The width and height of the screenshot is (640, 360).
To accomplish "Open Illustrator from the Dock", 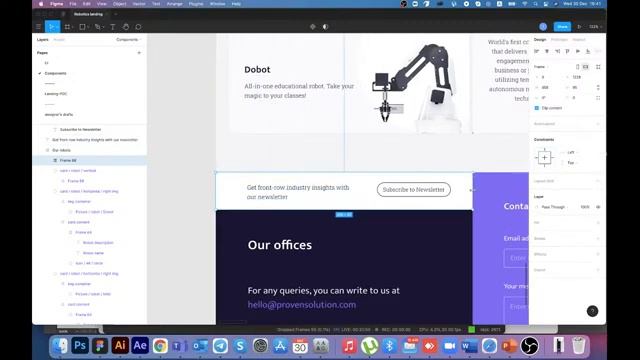I will pos(120,346).
